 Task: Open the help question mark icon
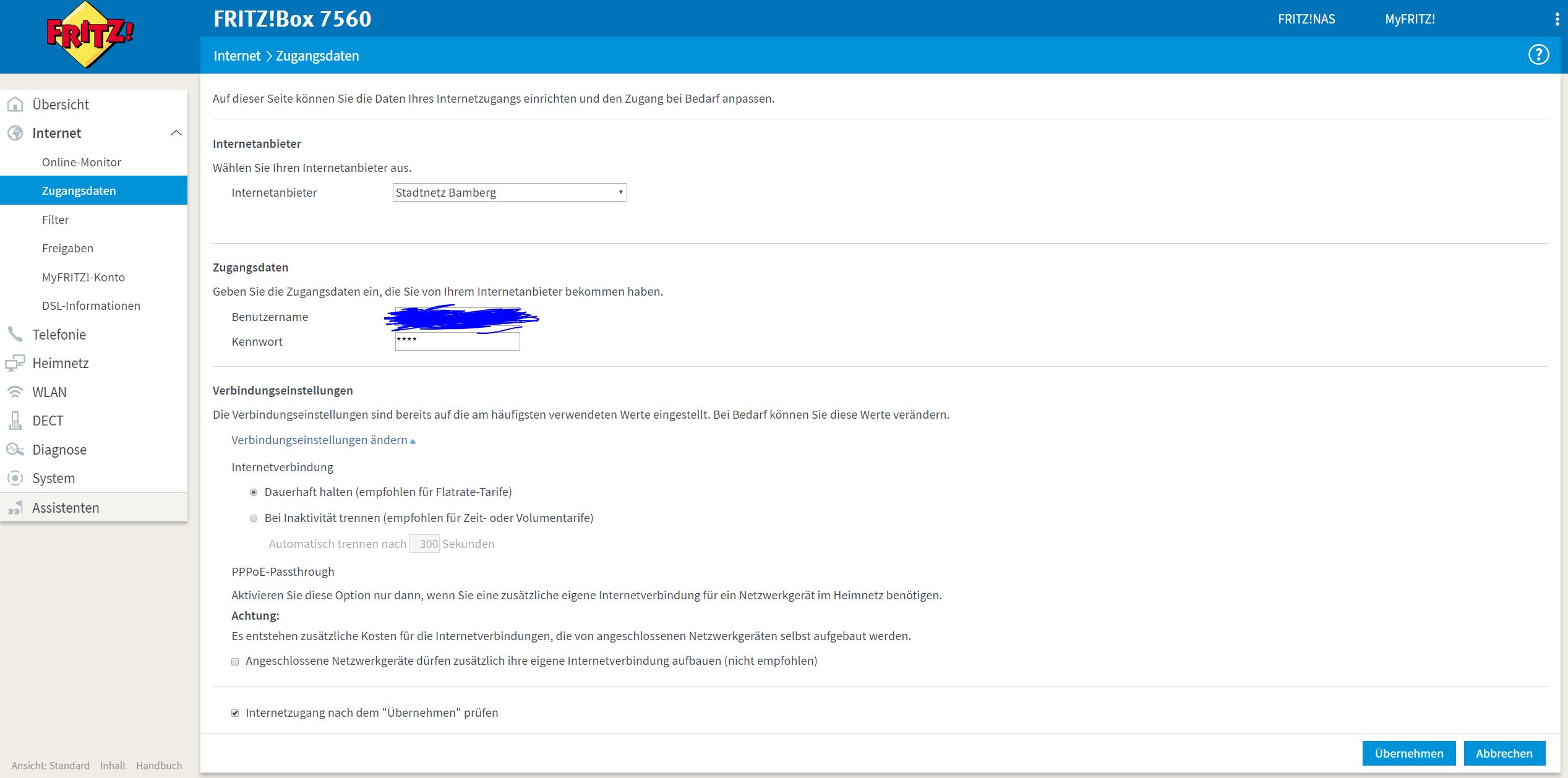click(1538, 55)
